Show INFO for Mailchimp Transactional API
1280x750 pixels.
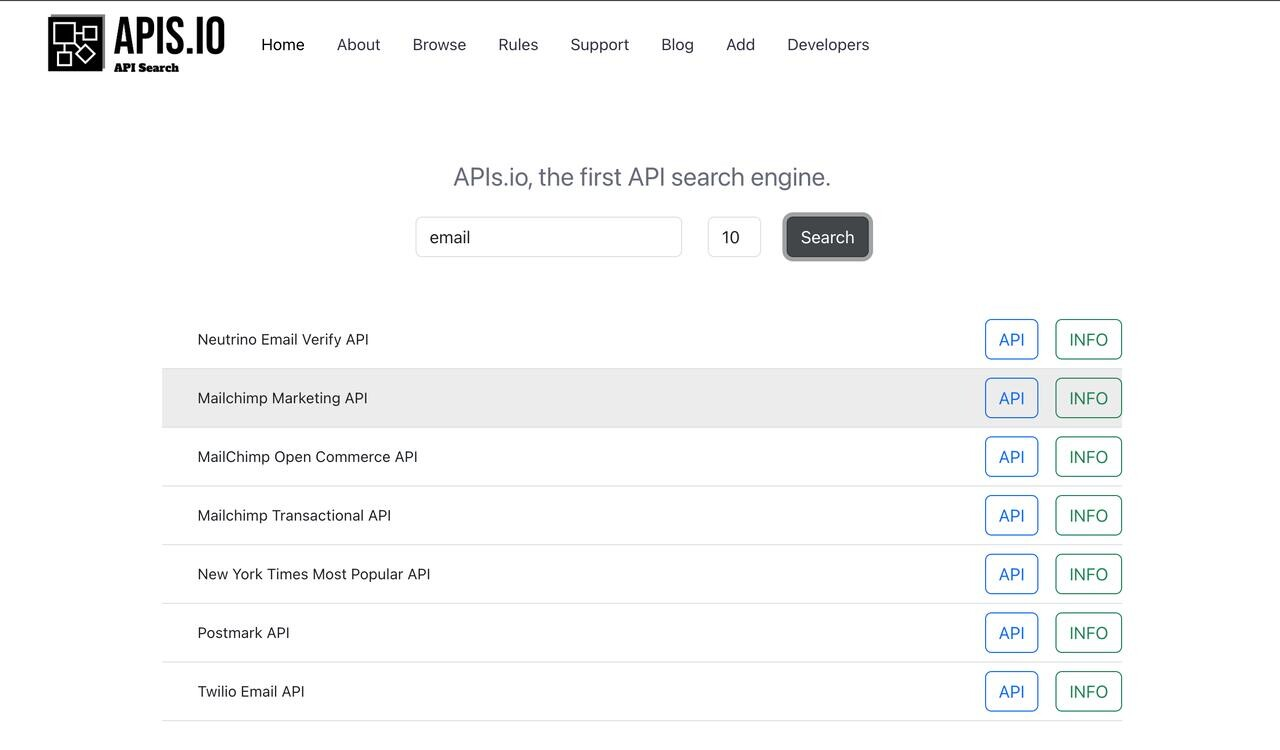pos(1088,515)
